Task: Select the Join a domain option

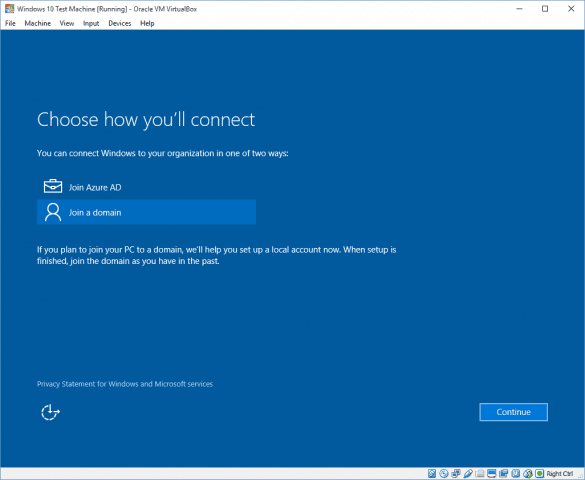Action: [x=146, y=212]
